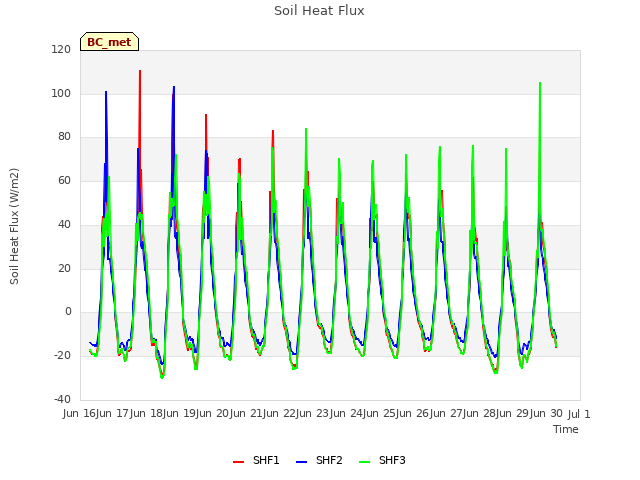Click the Jul 1 x-axis tick label

tap(579, 414)
